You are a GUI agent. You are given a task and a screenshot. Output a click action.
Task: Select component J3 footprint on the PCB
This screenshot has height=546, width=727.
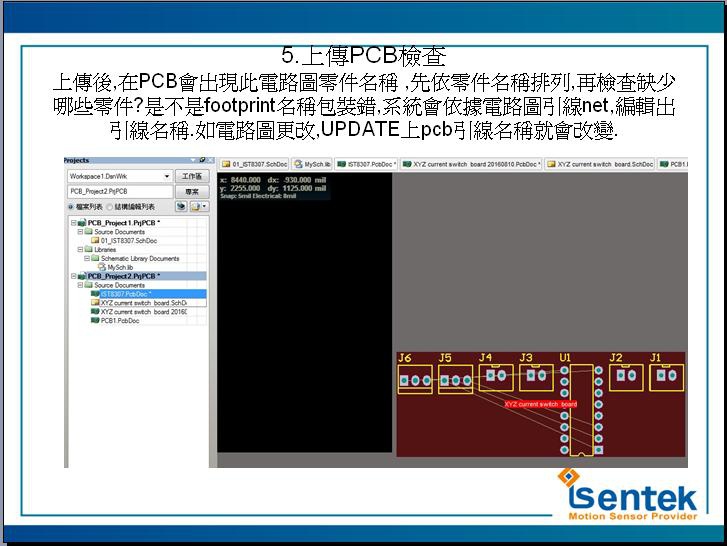[x=536, y=378]
